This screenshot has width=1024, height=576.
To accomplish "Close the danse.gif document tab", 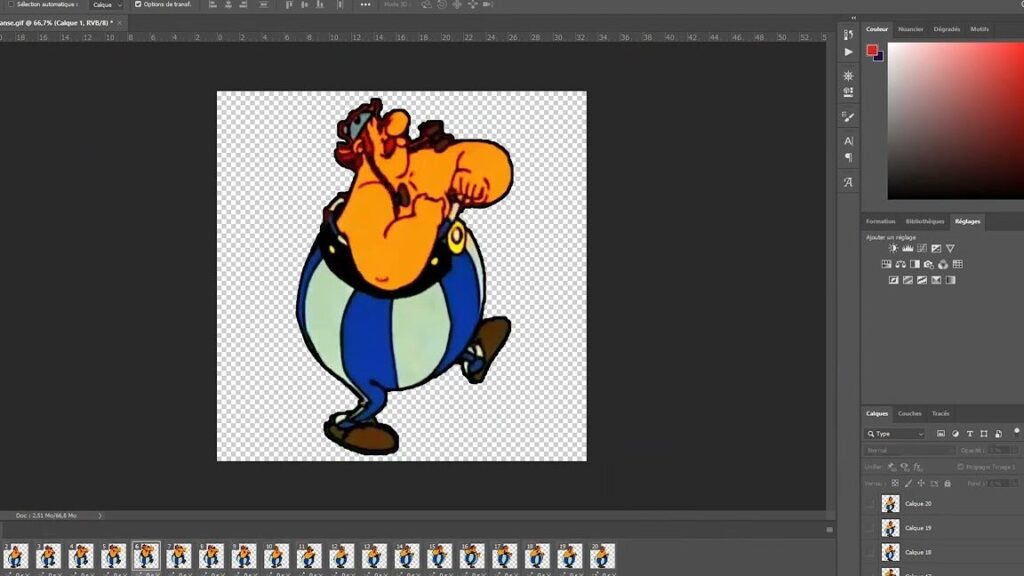I will (120, 23).
